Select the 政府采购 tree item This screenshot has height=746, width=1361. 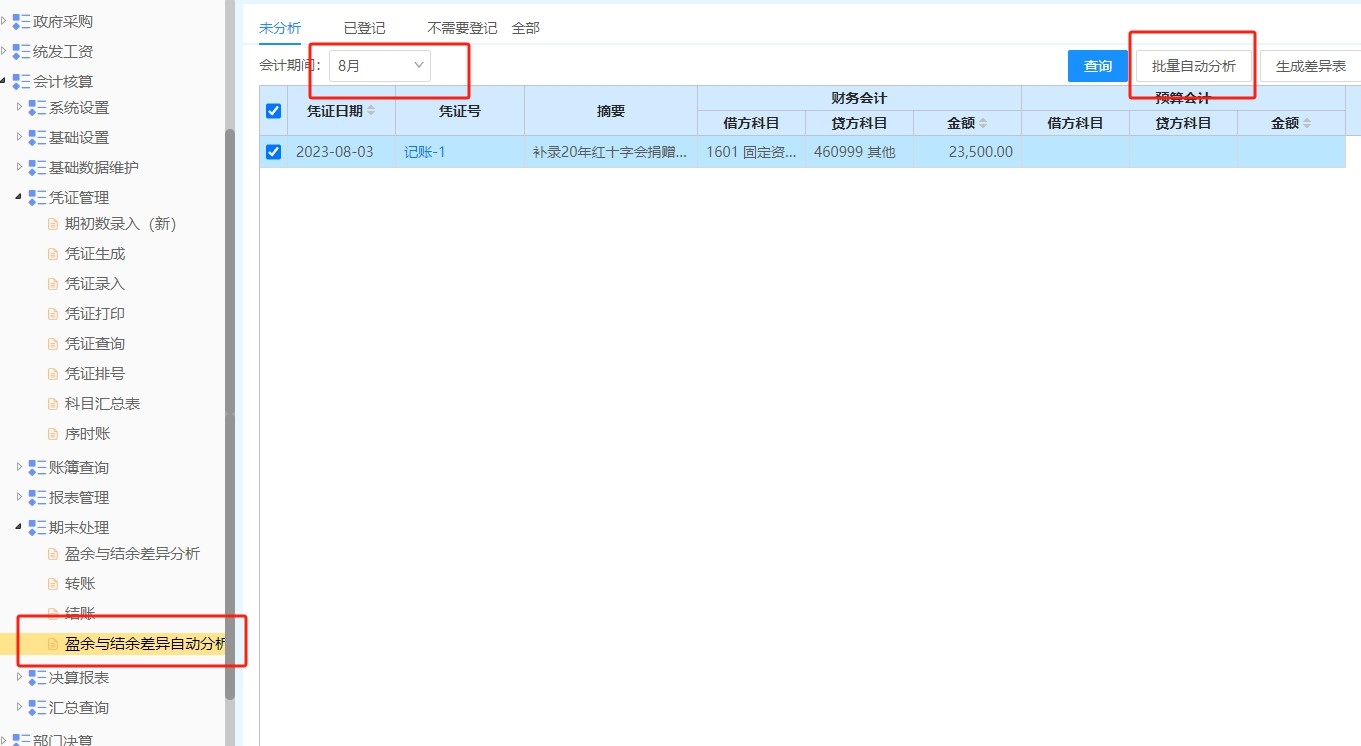pos(63,22)
